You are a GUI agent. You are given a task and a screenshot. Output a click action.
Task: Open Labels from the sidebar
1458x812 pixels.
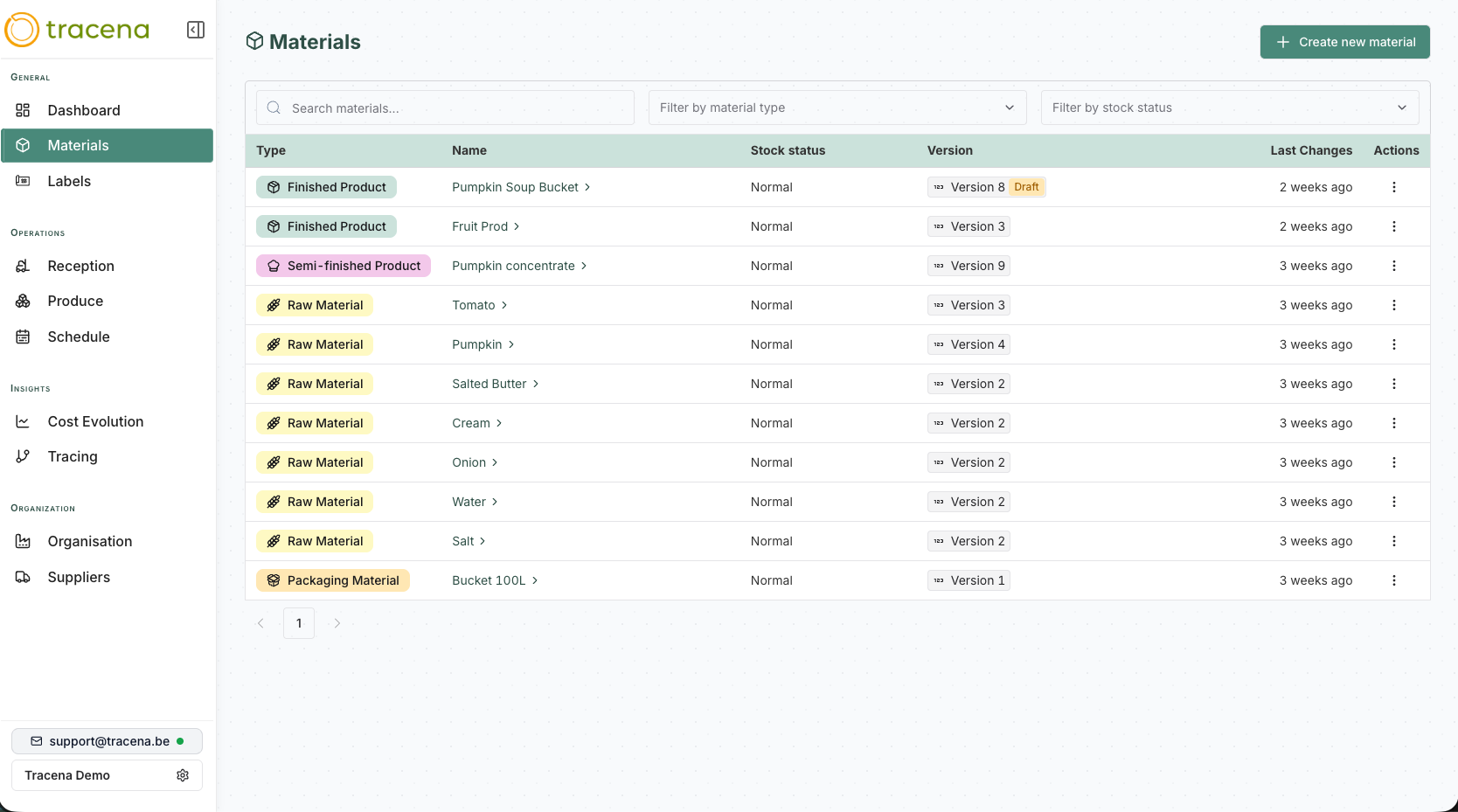click(x=69, y=181)
